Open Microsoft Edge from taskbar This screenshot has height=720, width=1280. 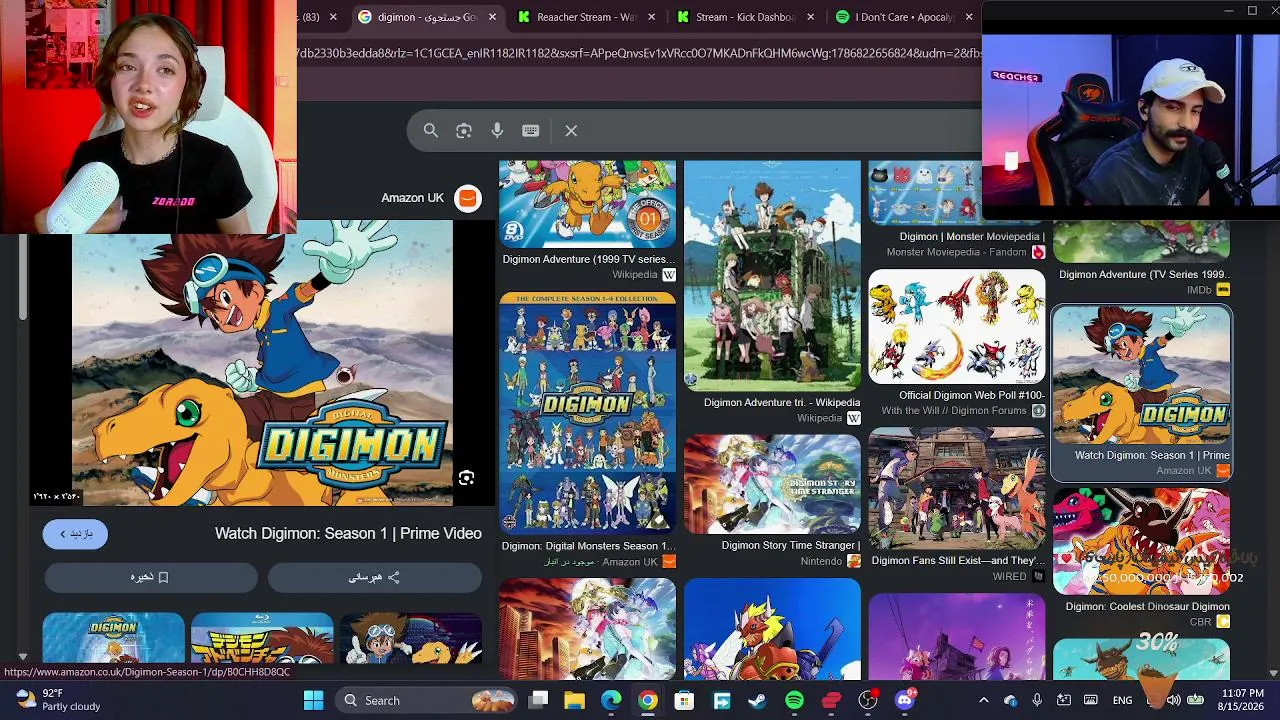click(611, 700)
